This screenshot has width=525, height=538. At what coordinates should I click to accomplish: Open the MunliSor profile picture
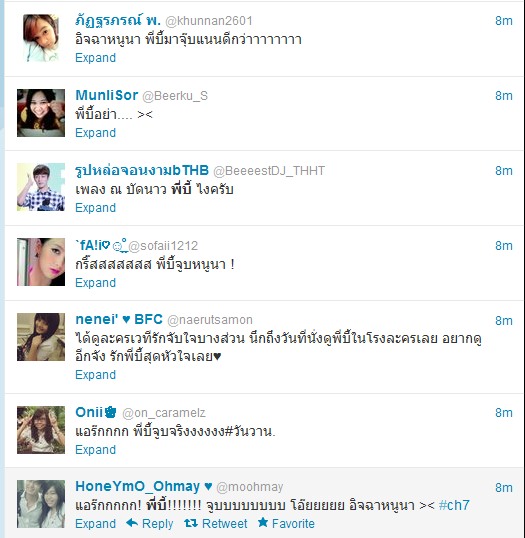41,113
